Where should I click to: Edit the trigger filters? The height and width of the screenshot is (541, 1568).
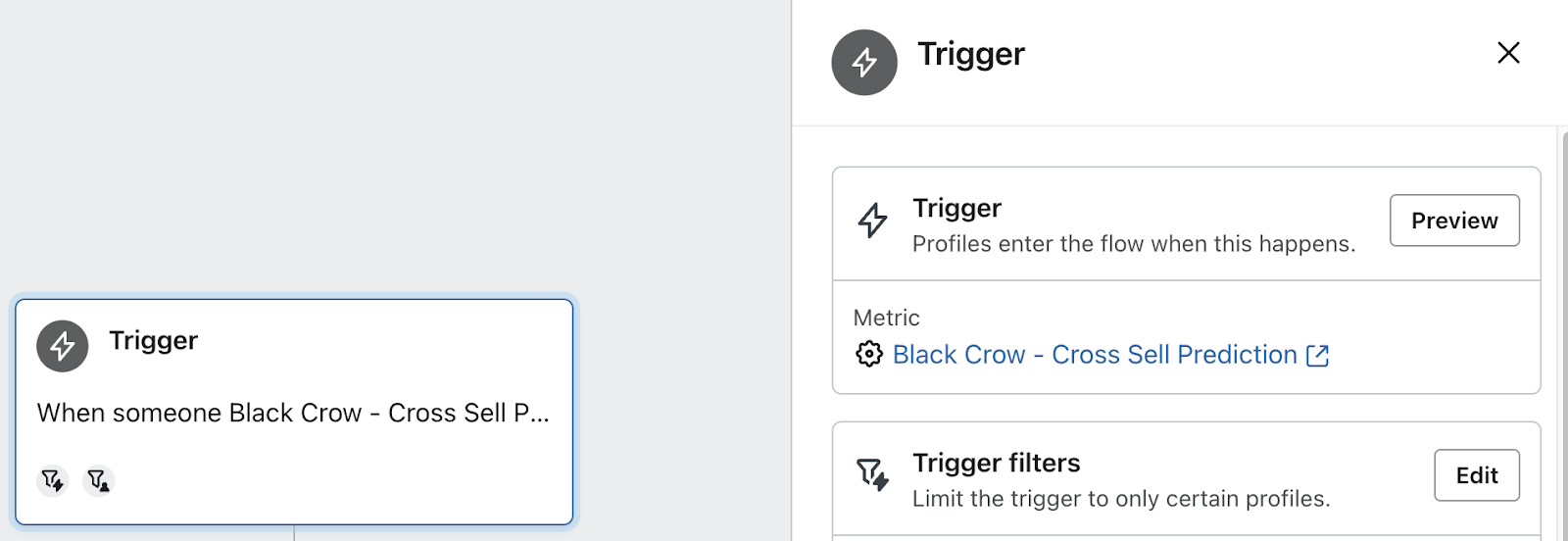(x=1477, y=475)
